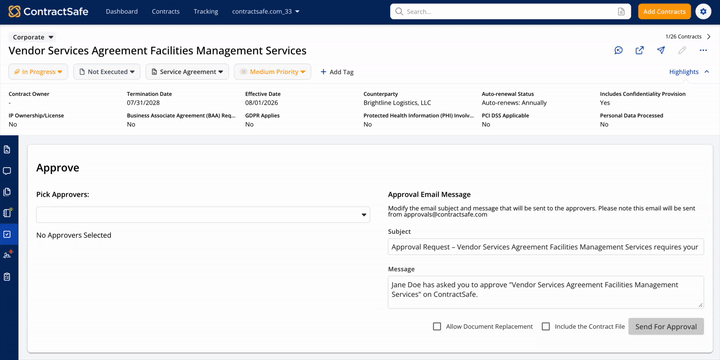Click in the top Search field
Screen dimensions: 720x360
click(510, 11)
